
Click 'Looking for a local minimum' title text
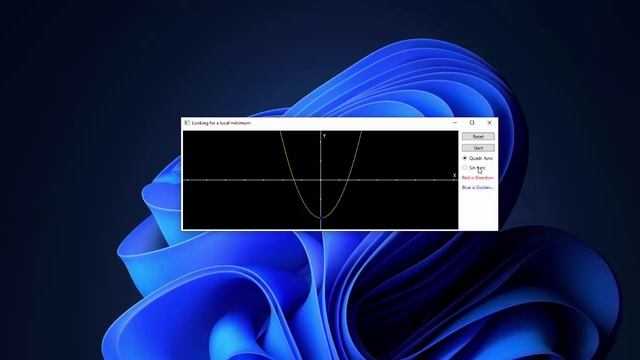(221, 123)
